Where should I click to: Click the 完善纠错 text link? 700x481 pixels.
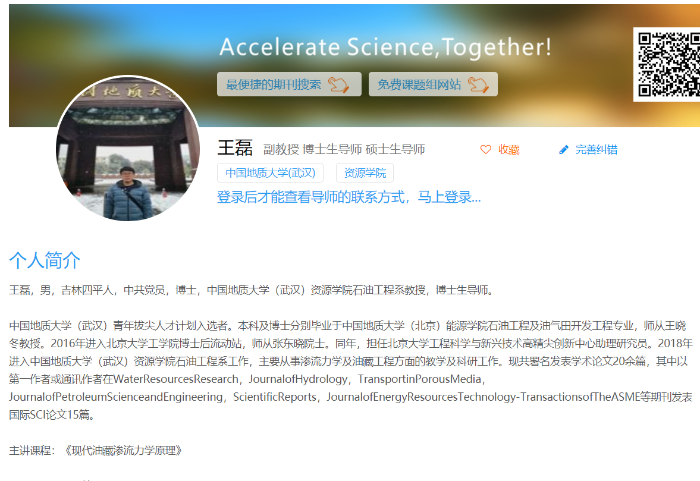point(596,150)
